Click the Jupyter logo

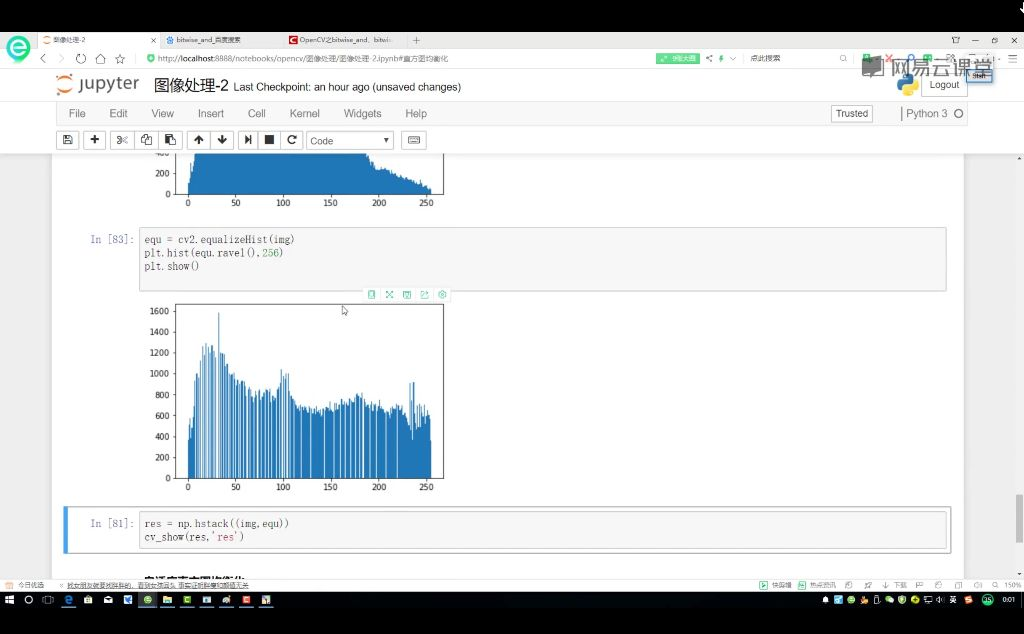97,84
